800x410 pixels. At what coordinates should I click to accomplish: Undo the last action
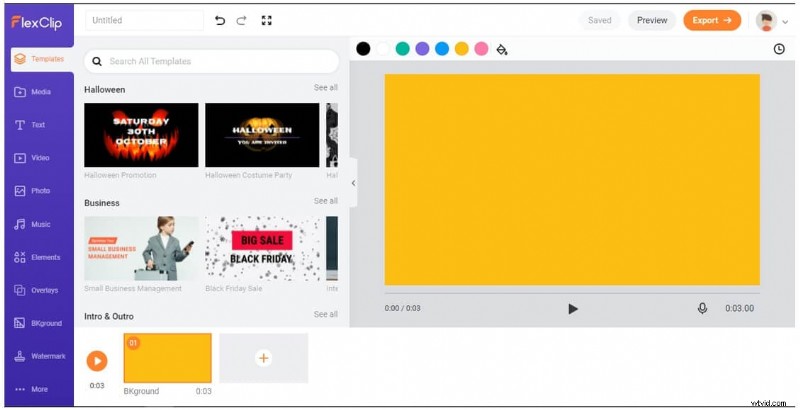(220, 20)
